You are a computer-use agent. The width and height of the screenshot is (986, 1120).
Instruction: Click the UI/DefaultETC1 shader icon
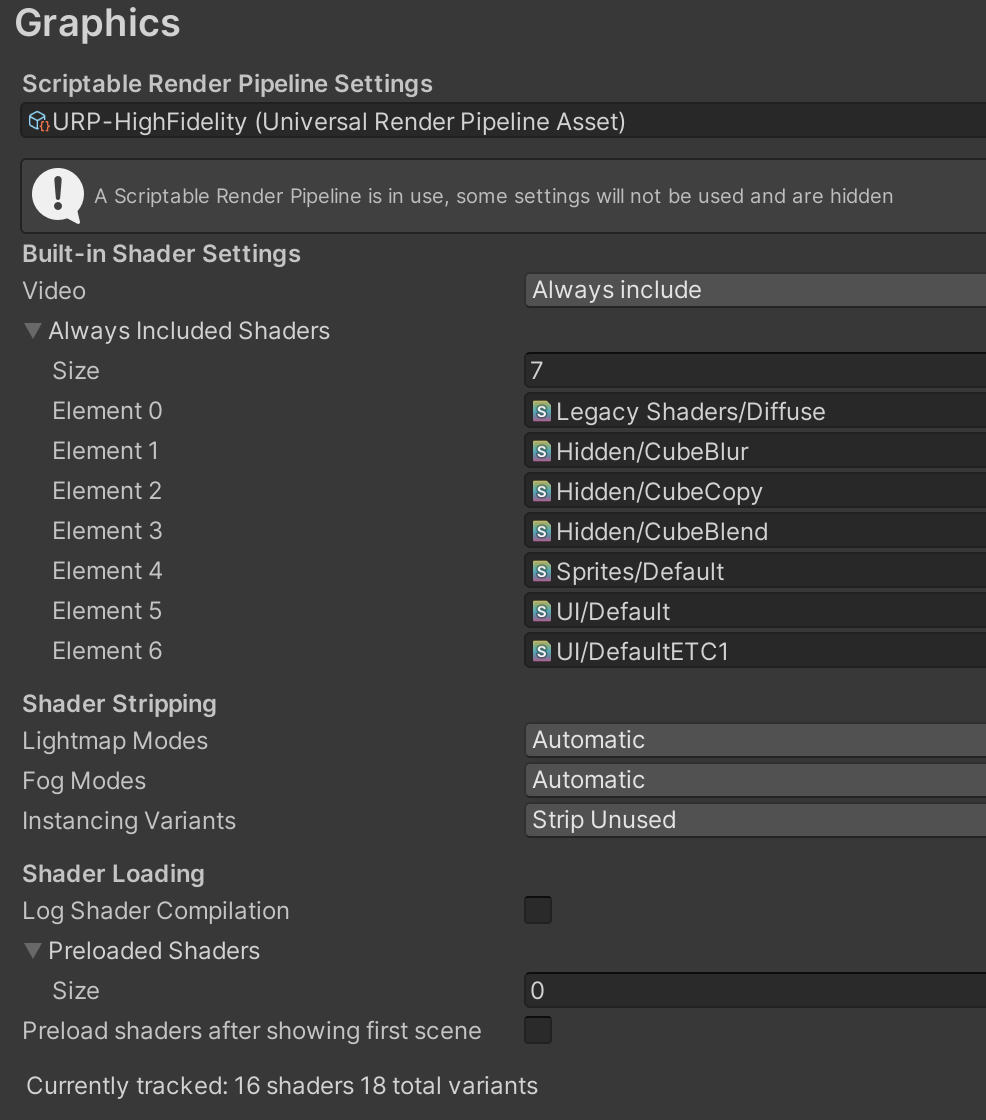click(x=542, y=651)
